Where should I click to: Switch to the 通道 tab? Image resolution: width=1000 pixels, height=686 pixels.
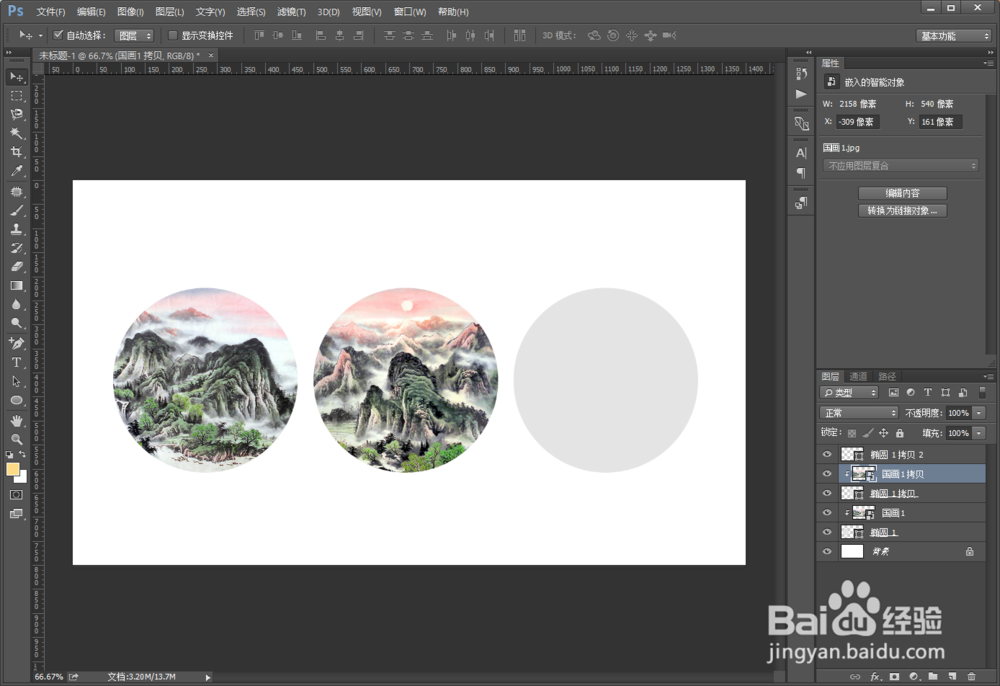coord(858,376)
